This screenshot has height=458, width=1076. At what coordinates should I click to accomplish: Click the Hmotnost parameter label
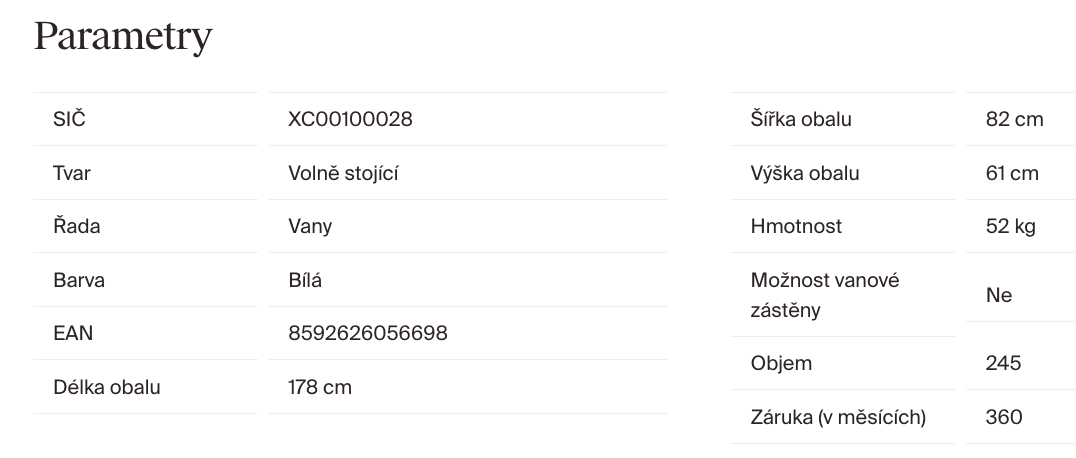796,226
